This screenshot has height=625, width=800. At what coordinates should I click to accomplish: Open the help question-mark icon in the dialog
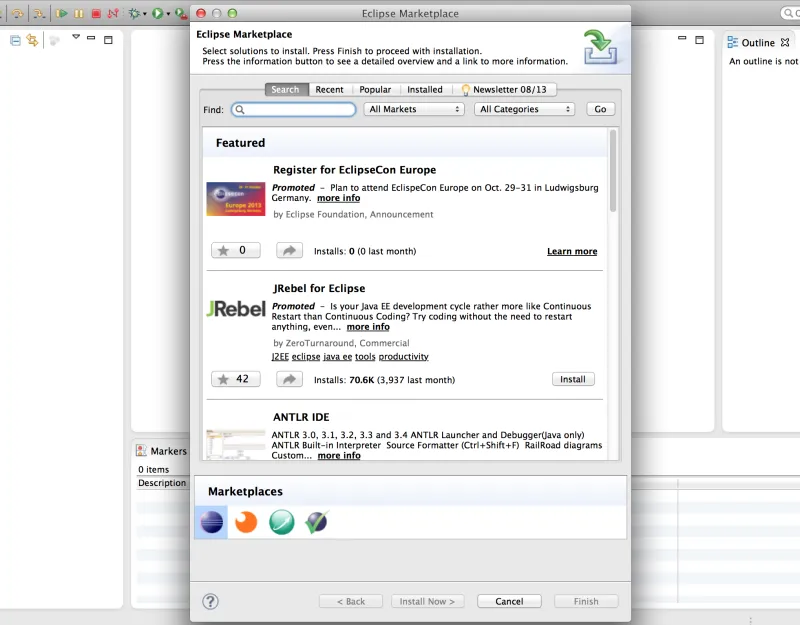210,601
